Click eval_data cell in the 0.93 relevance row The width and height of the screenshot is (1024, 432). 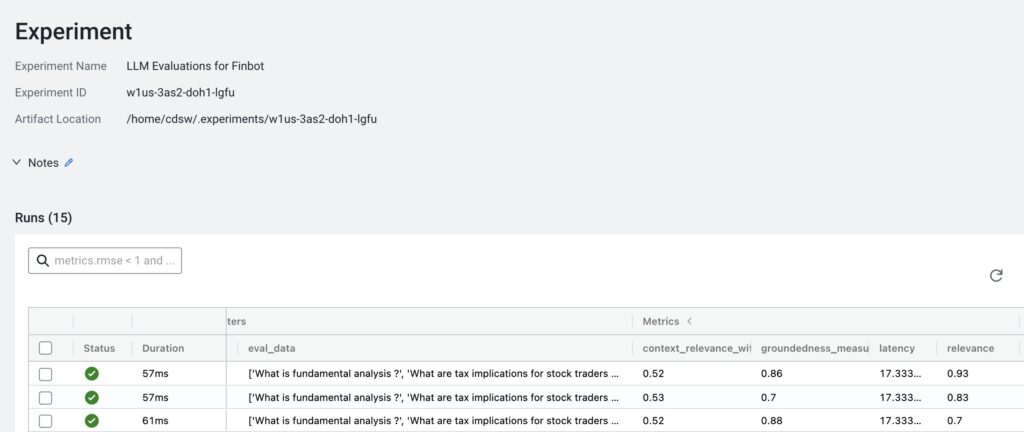(433, 374)
